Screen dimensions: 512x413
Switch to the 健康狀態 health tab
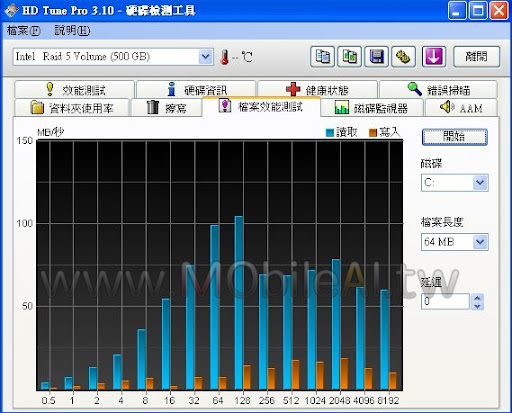317,89
